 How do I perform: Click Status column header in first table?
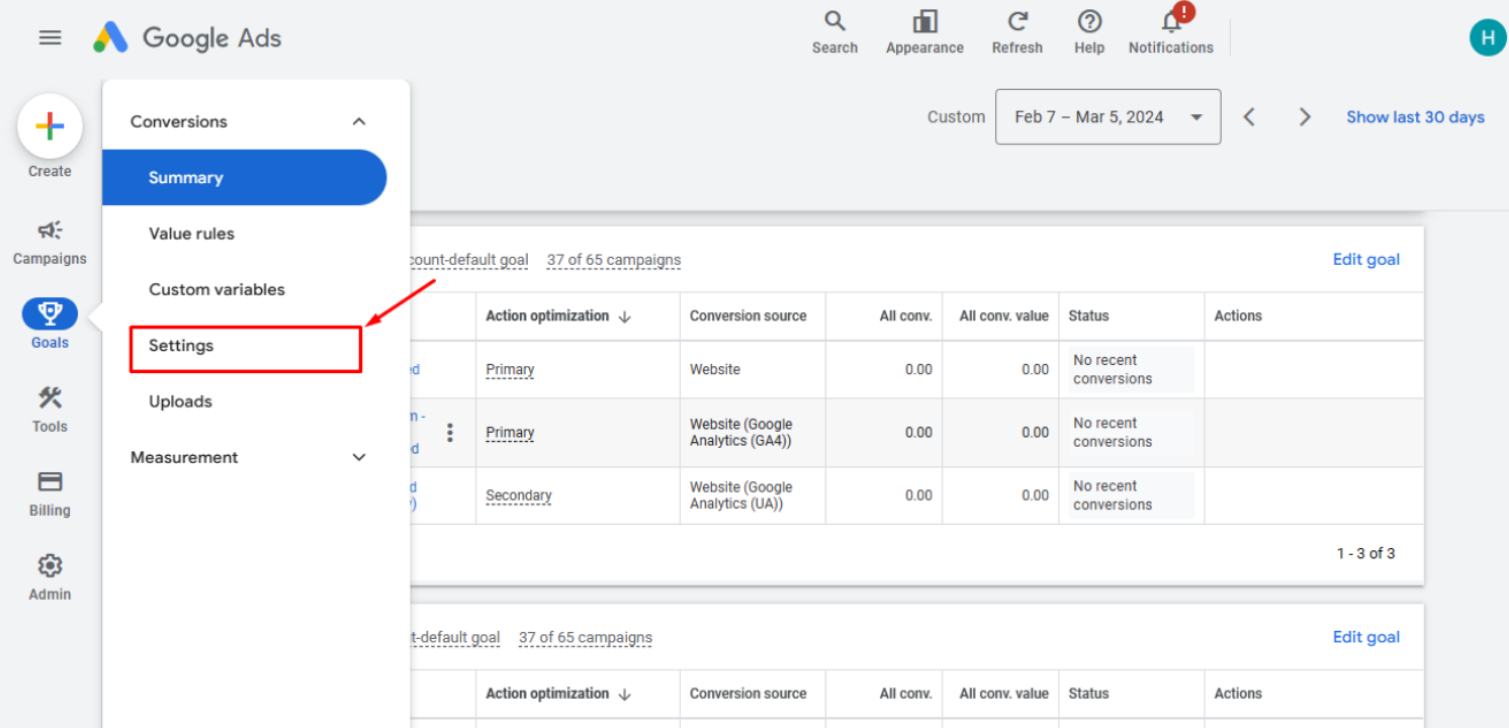tap(1089, 316)
